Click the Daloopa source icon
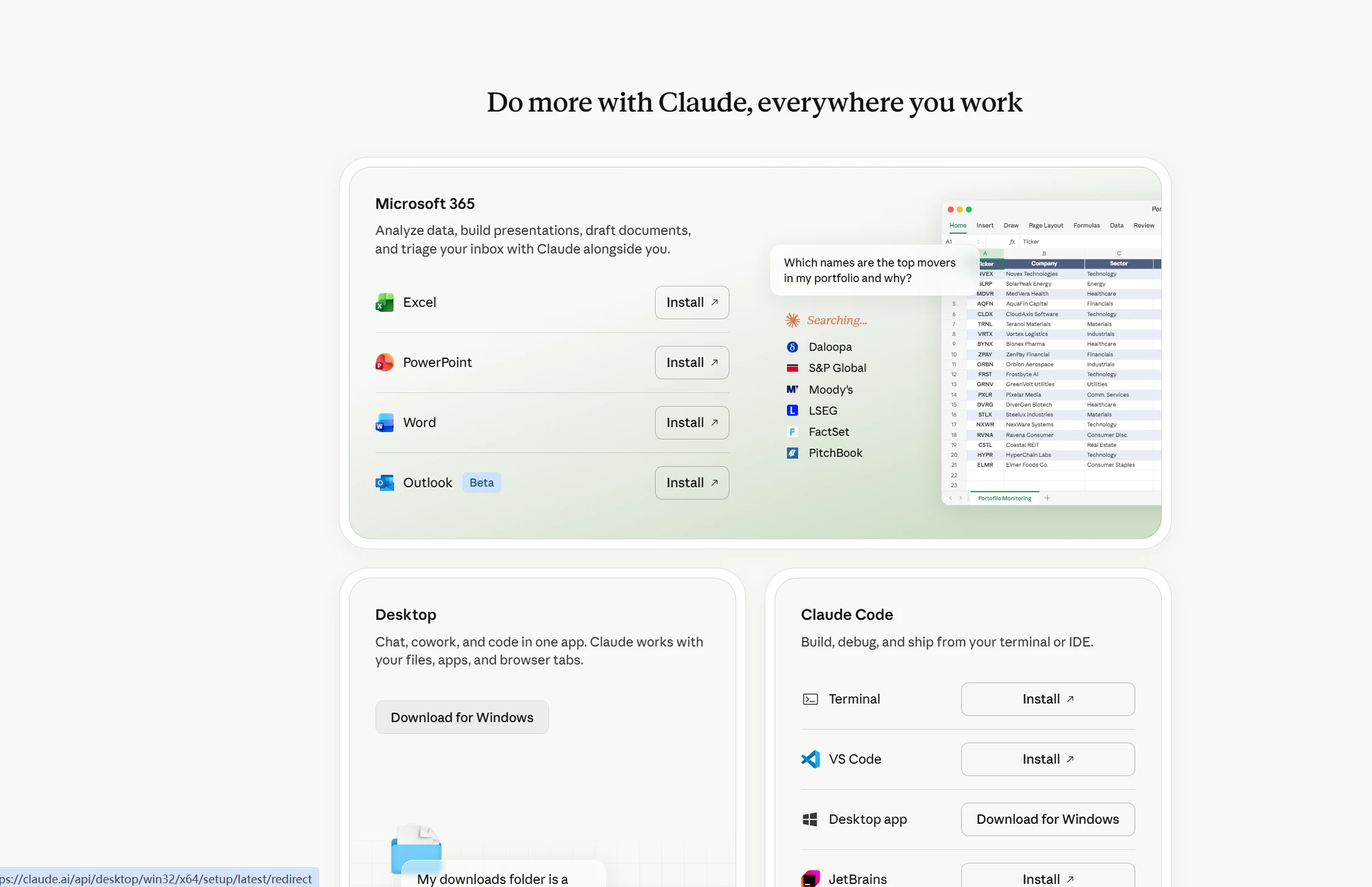 click(792, 347)
